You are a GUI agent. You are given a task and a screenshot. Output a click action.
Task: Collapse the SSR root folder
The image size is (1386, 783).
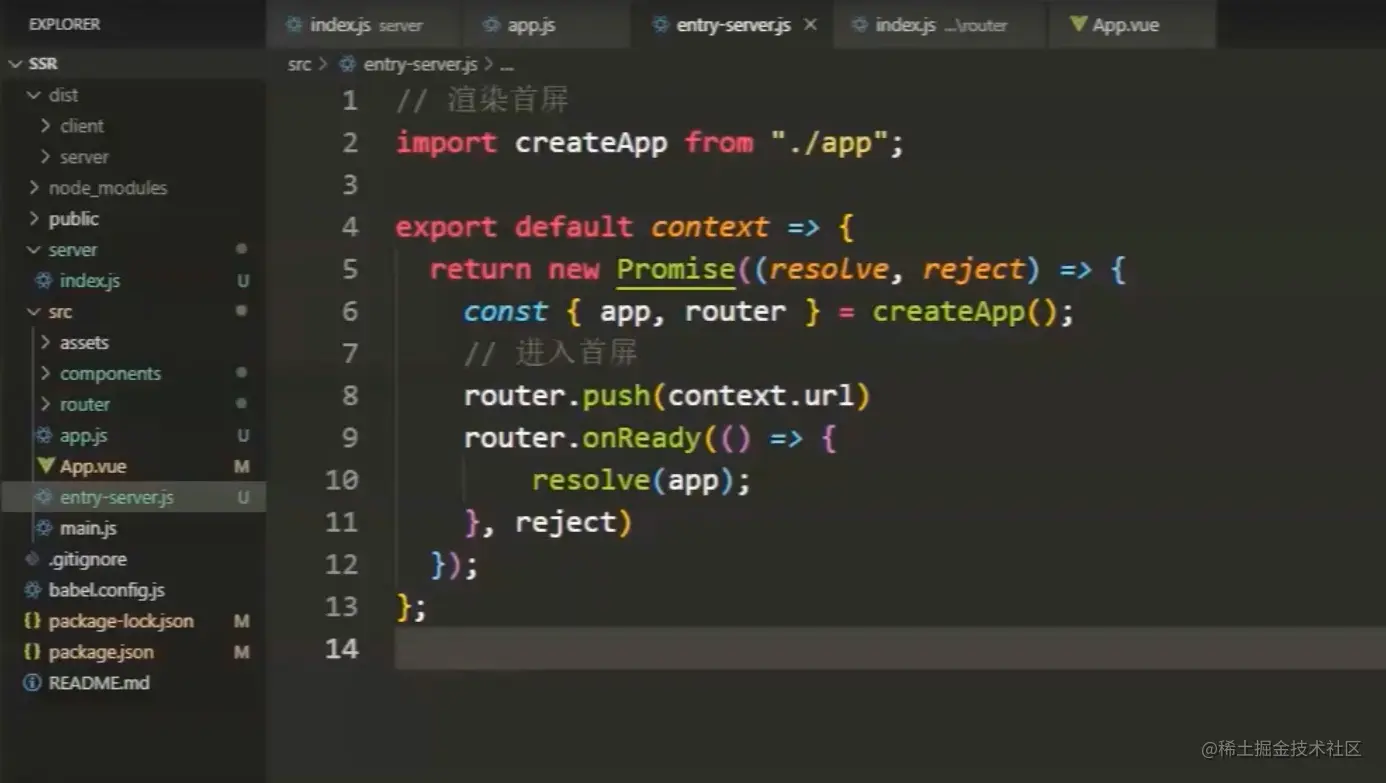pos(15,64)
